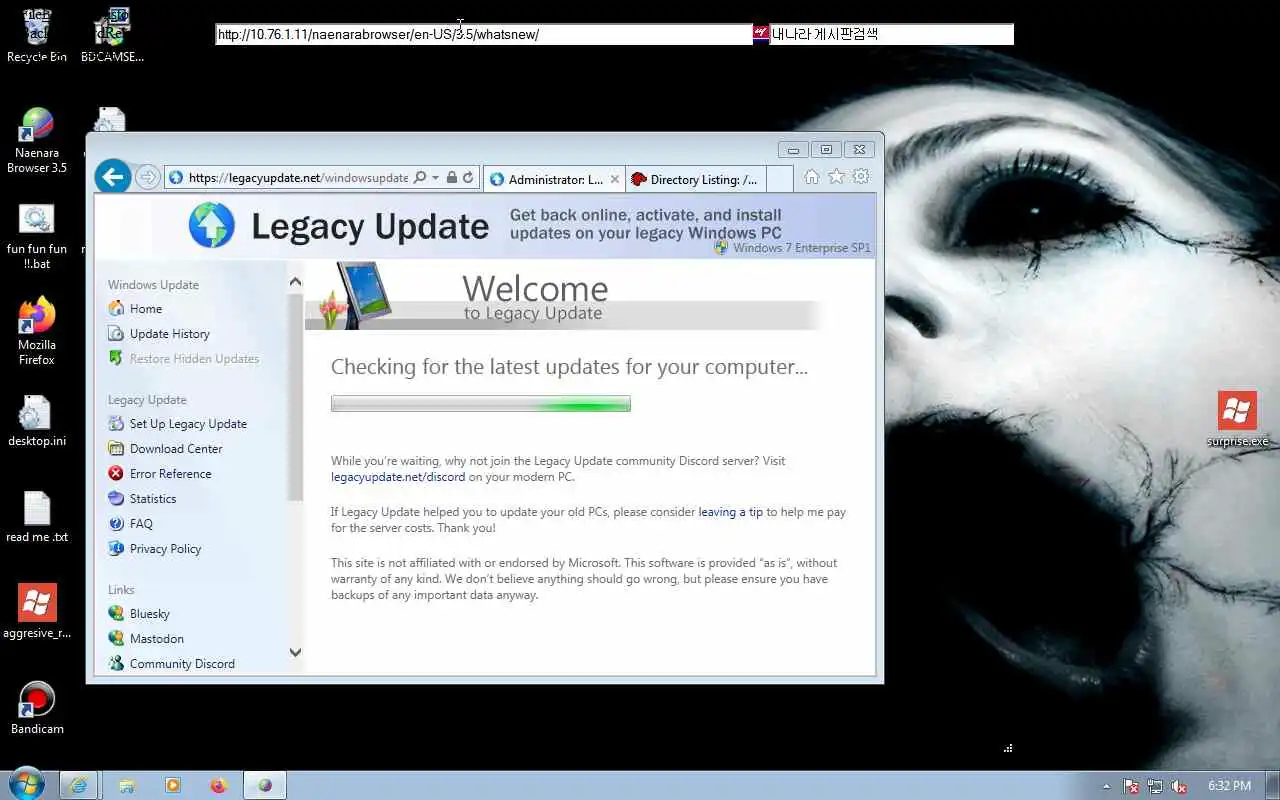Viewport: 1280px width, 800px height.
Task: Click the sidebar vertical scrollbar thumb
Action: click(295, 397)
